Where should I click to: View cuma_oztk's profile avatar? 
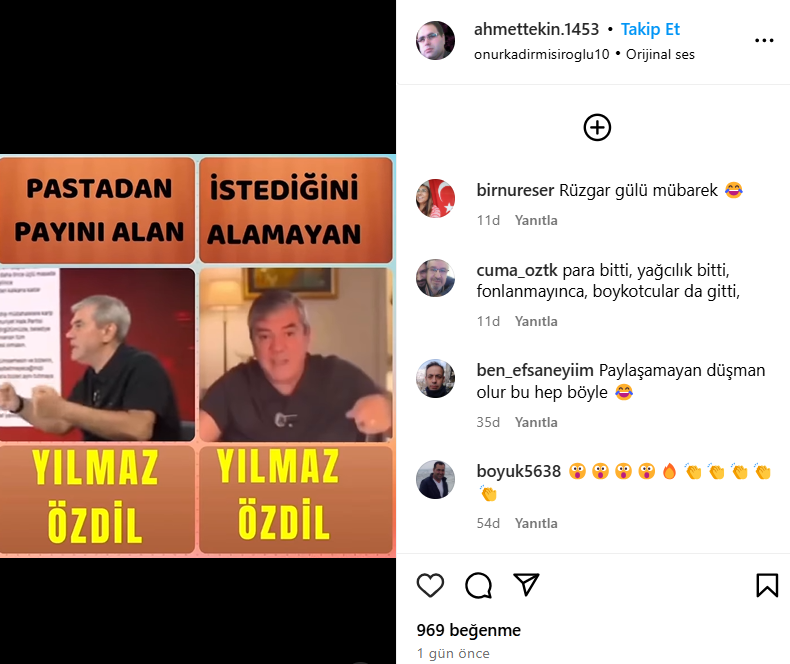(x=435, y=278)
